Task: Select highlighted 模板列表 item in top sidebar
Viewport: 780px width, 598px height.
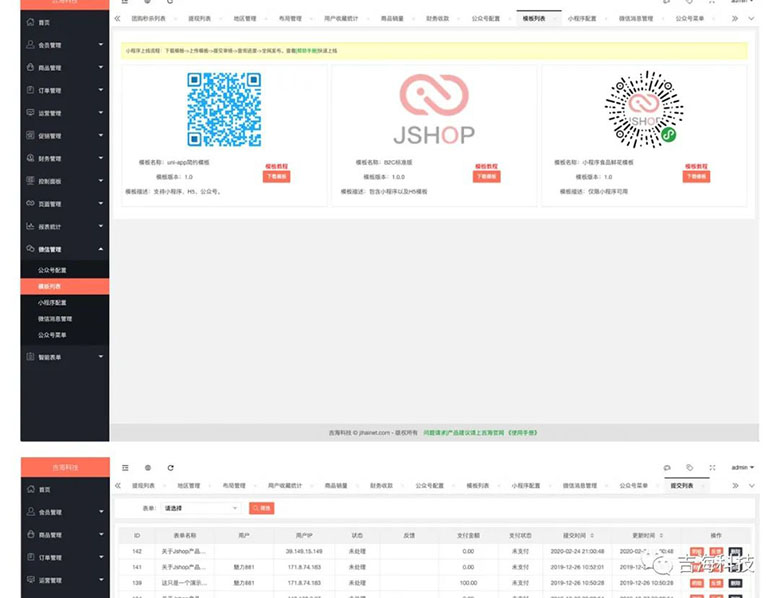Action: (65, 286)
